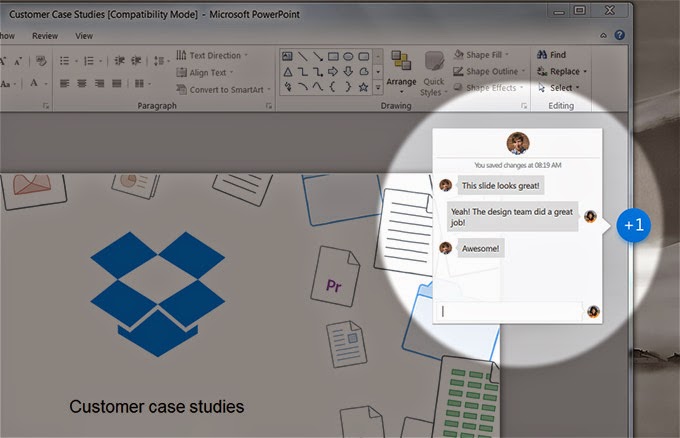Click the Dropbox +1 badge
680x438 pixels.
[x=634, y=225]
